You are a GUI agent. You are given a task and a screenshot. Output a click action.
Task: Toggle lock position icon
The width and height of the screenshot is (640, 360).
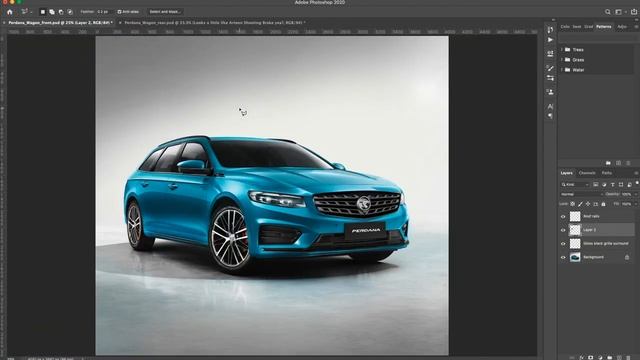click(588, 204)
